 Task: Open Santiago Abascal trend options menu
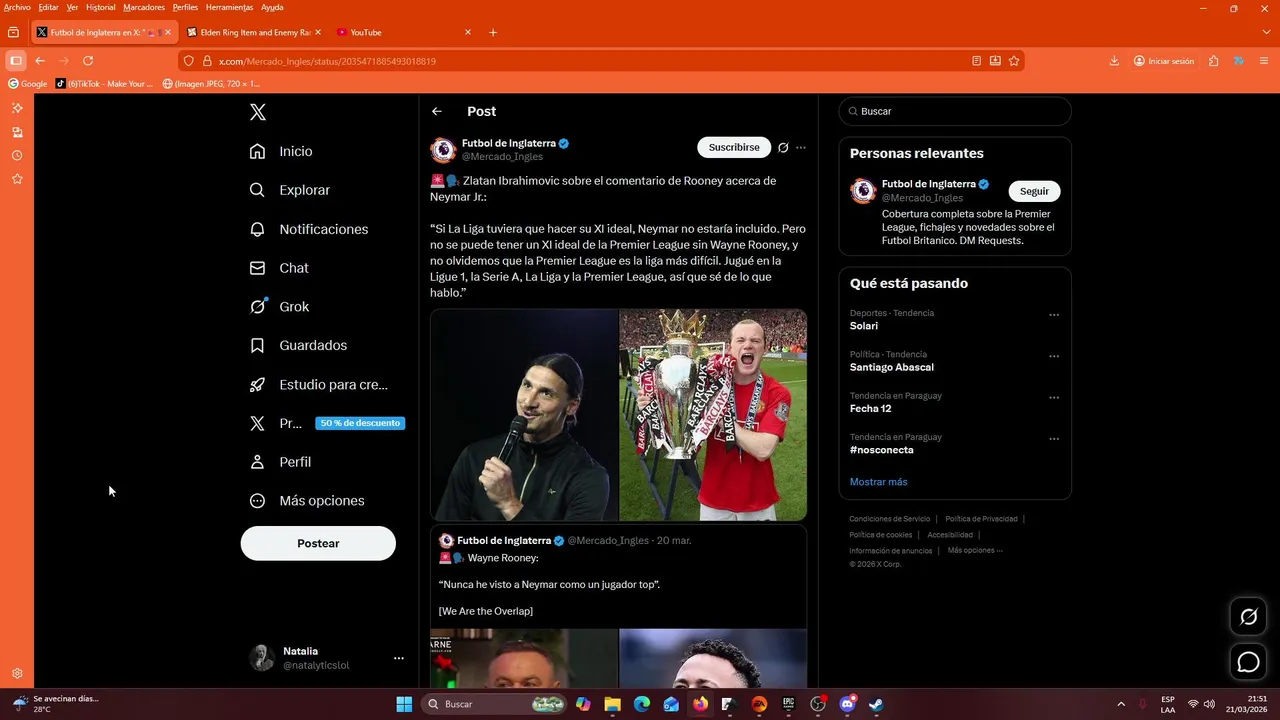[x=1054, y=356]
